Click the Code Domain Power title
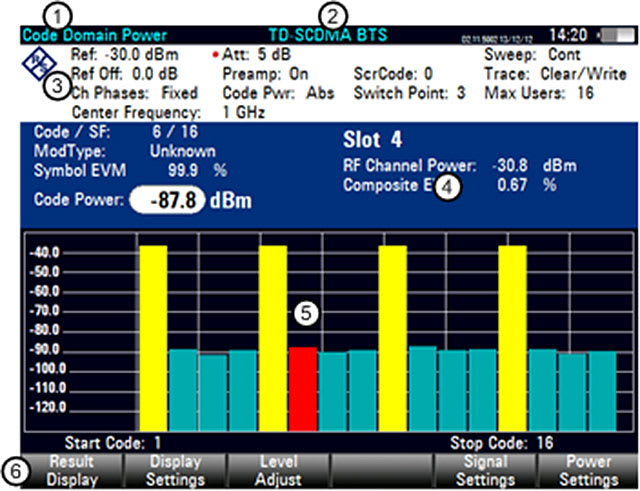640x491 pixels. 95,36
